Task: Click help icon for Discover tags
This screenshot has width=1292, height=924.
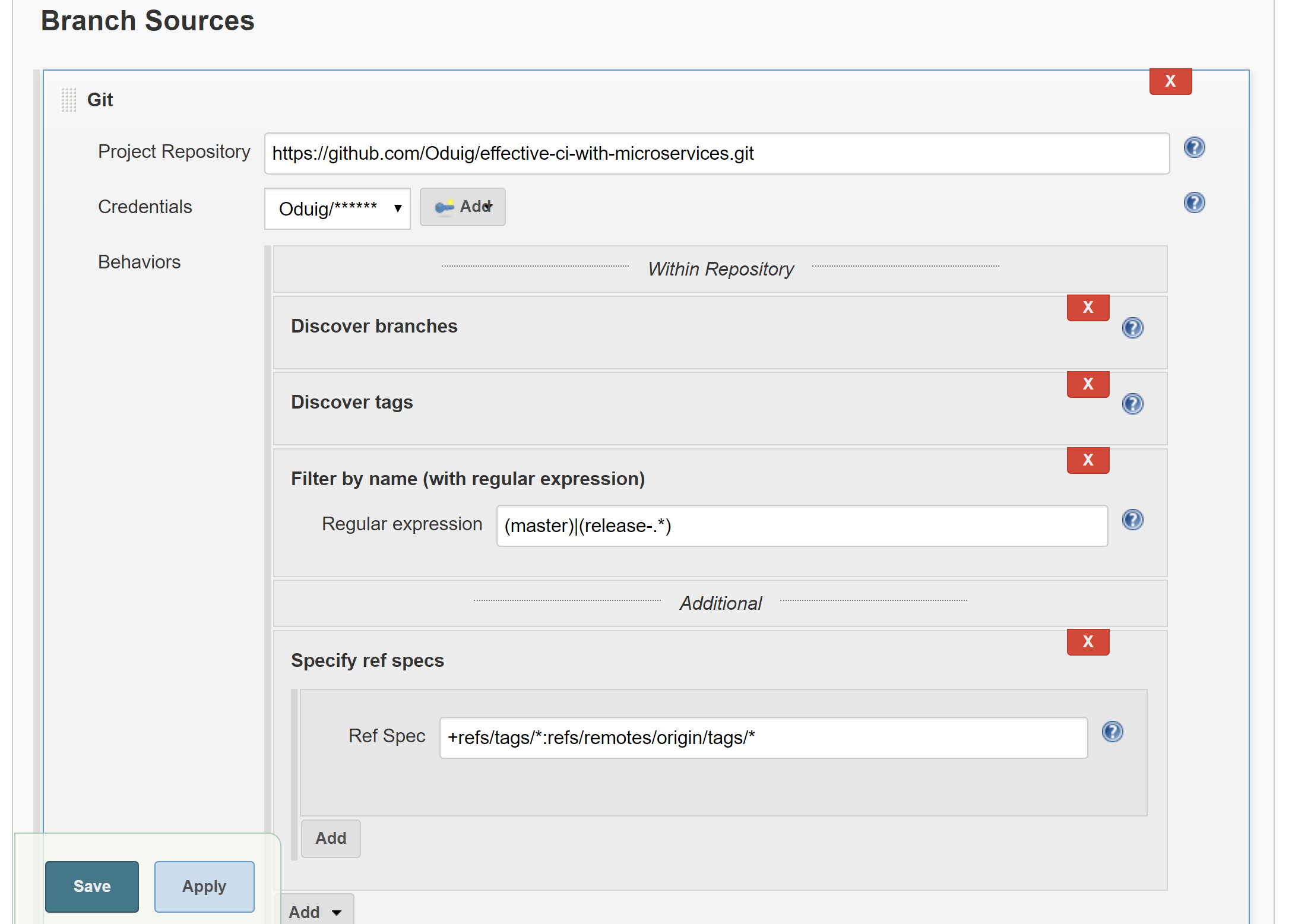Action: coord(1132,404)
